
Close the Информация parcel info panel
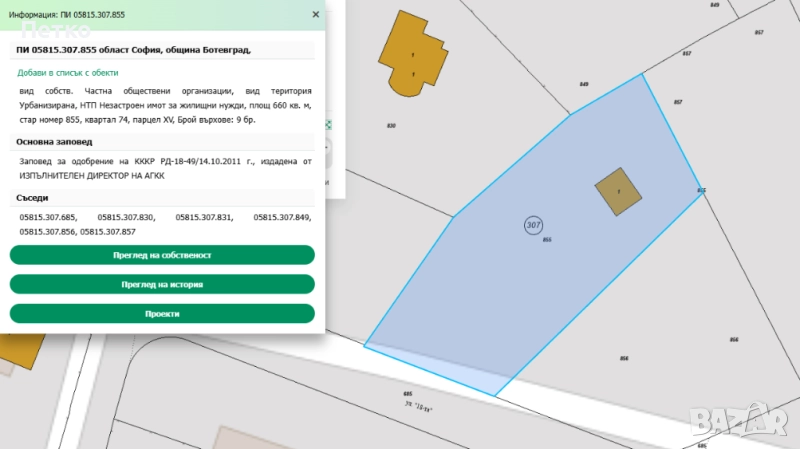(x=315, y=14)
